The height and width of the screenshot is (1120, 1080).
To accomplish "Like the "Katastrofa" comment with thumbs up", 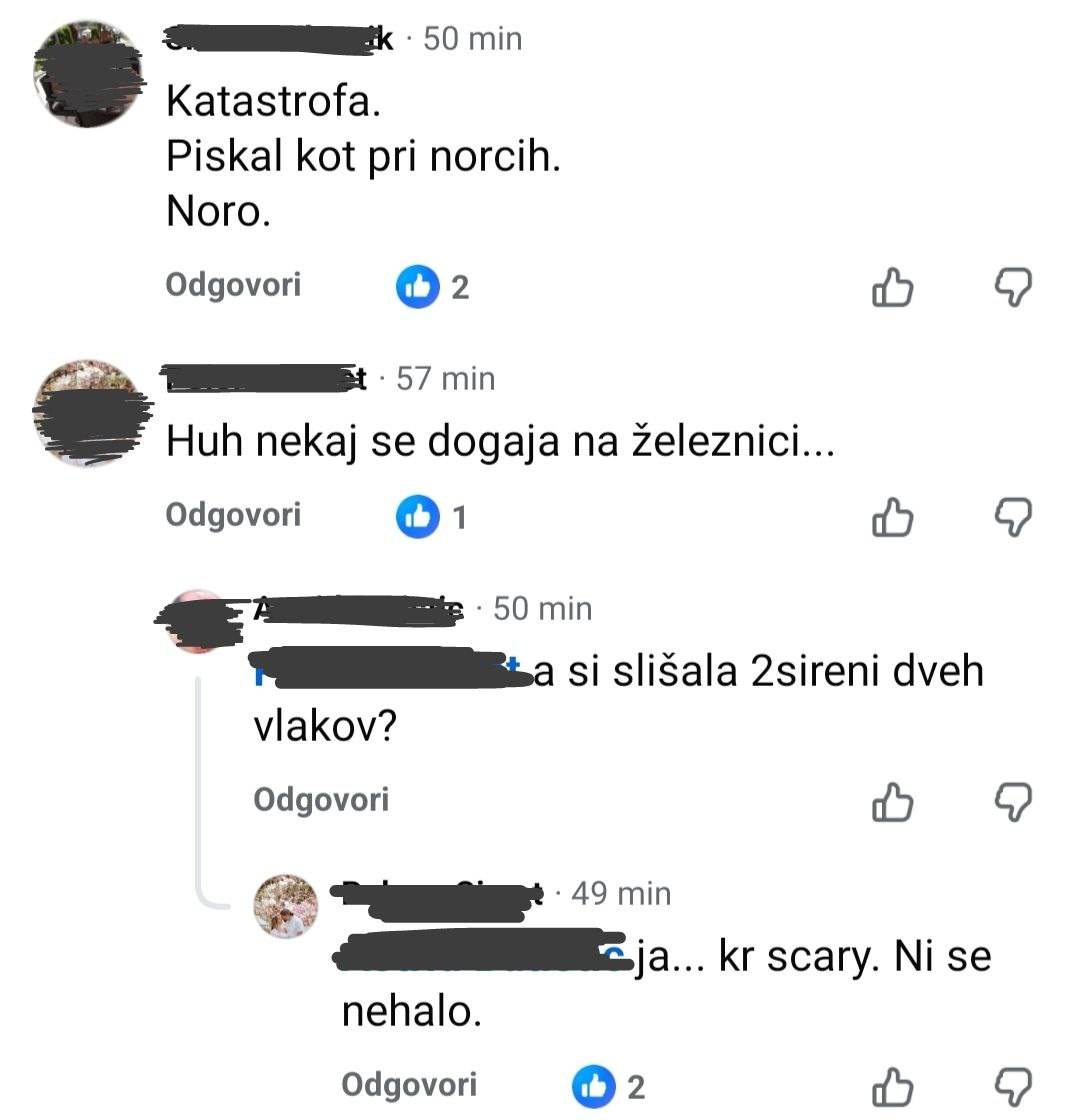I will coord(892,288).
